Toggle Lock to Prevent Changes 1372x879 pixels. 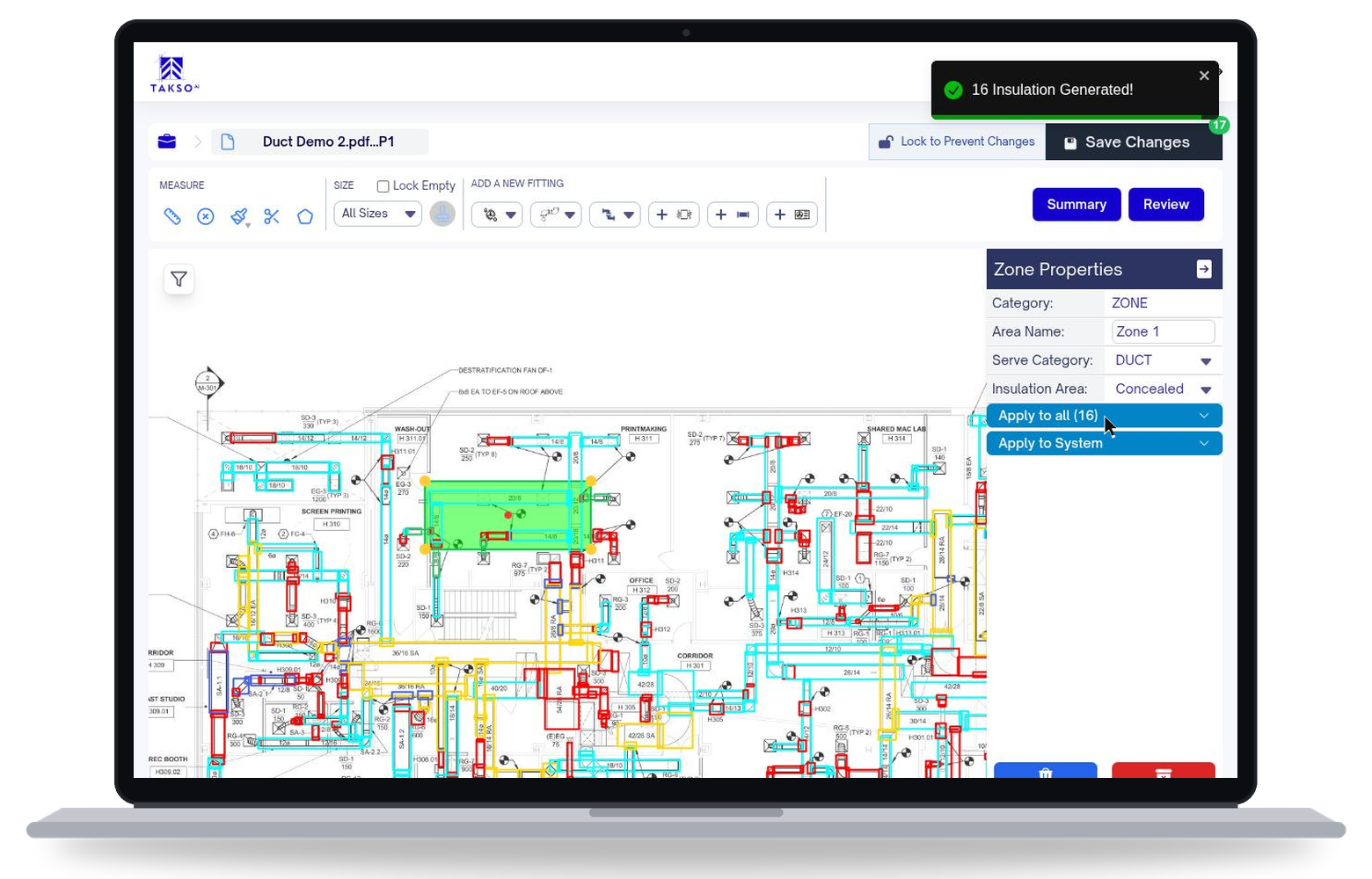[x=957, y=142]
